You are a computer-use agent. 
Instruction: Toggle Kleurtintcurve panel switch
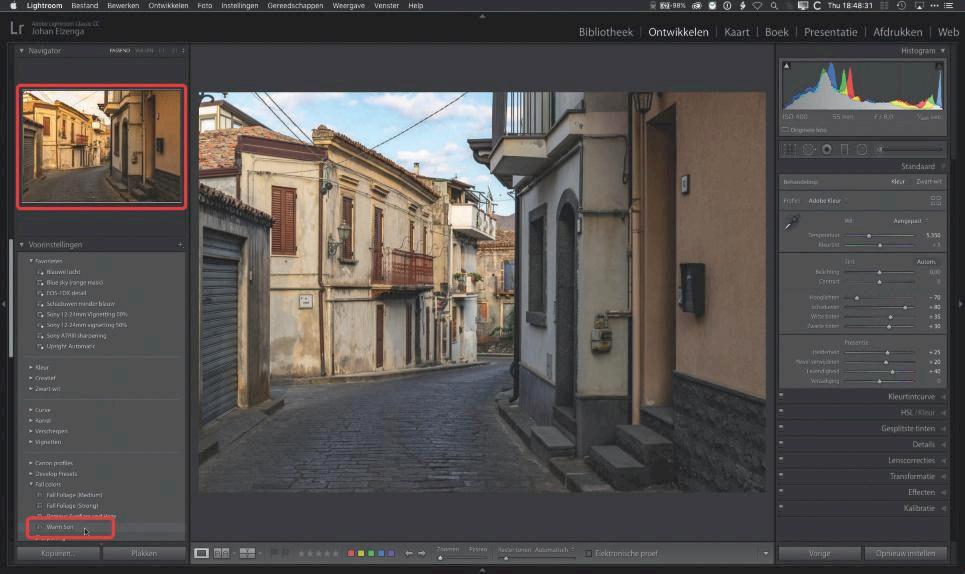coord(781,395)
